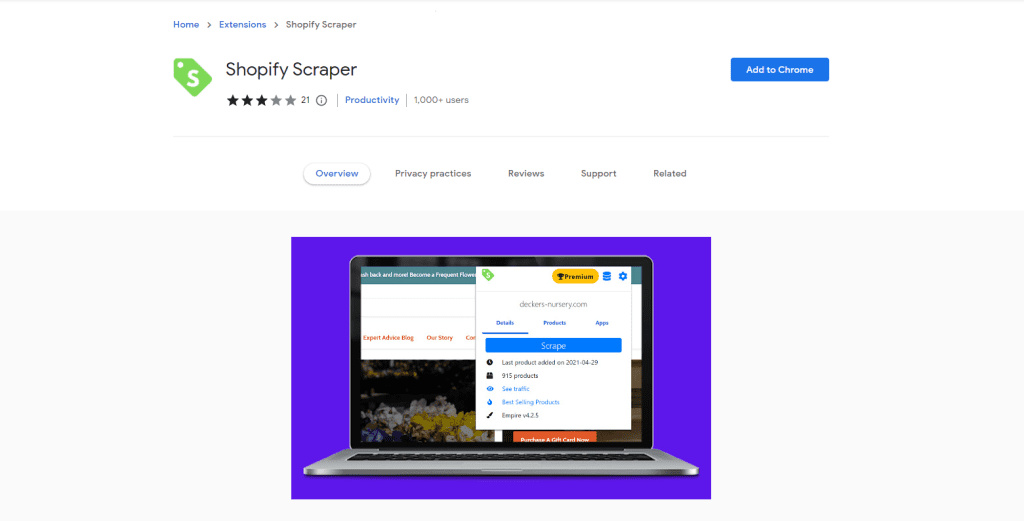Open the Productivity category link

click(x=372, y=100)
